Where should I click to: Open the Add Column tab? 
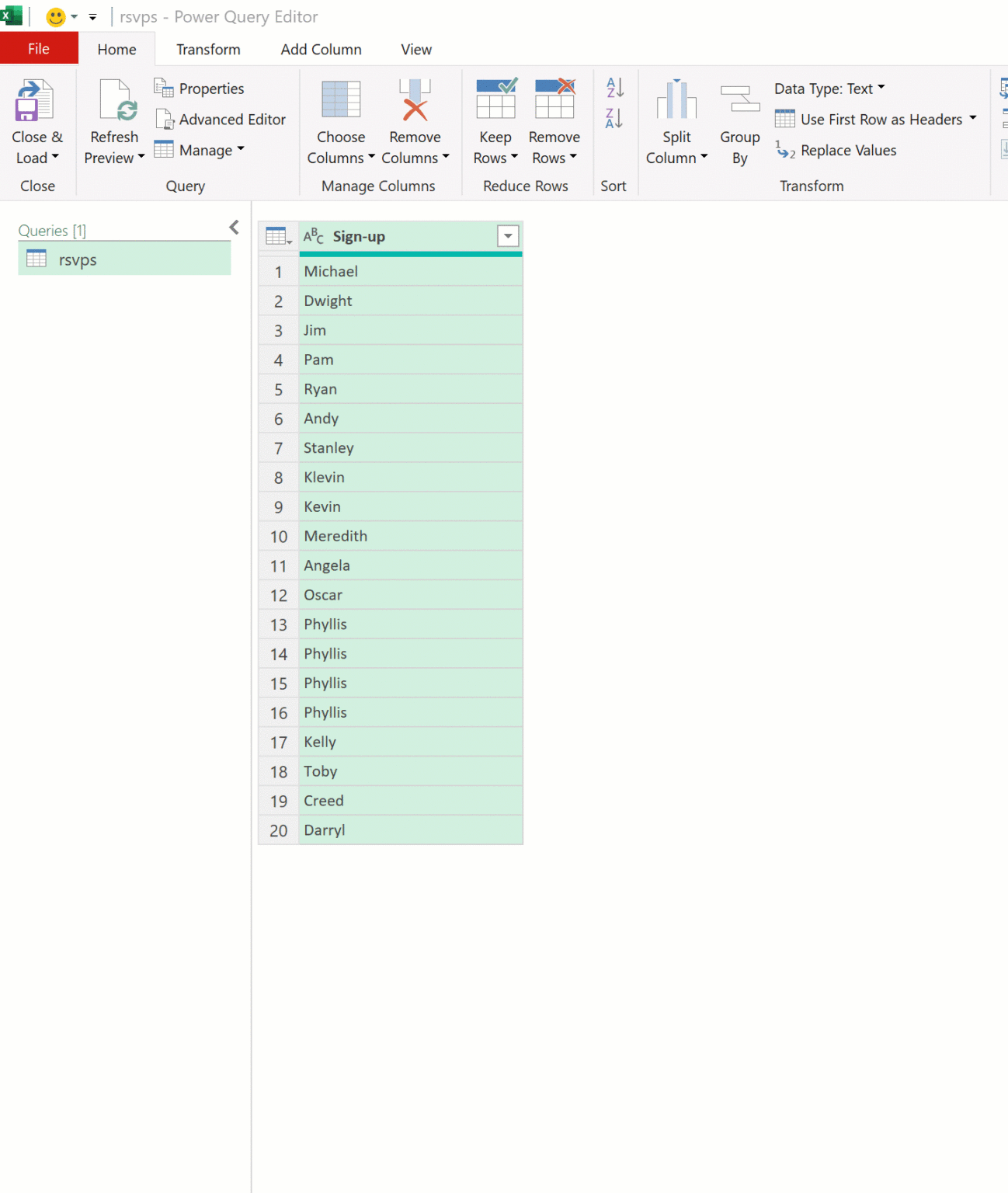coord(322,50)
